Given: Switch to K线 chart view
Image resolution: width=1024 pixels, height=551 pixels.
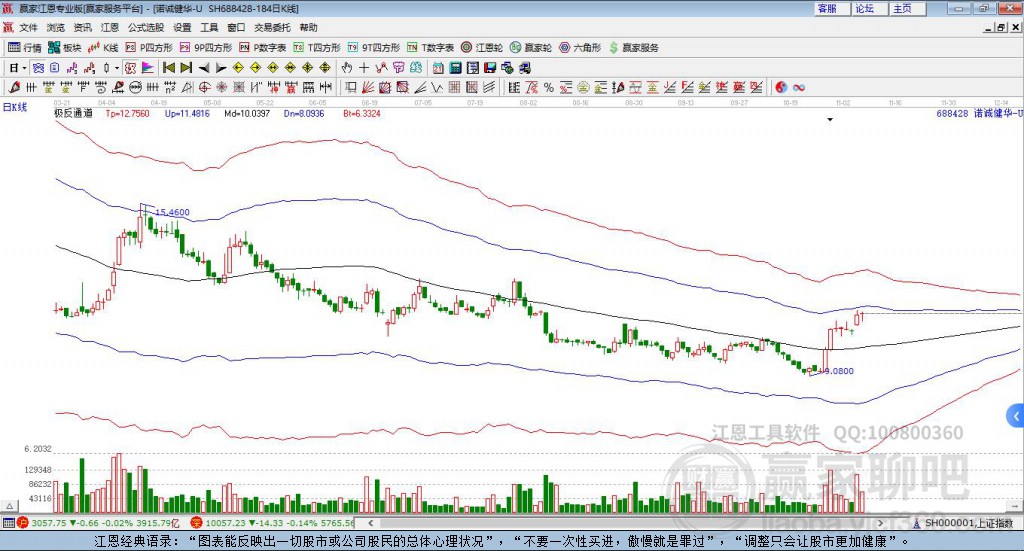Looking at the screenshot, I should [103, 48].
